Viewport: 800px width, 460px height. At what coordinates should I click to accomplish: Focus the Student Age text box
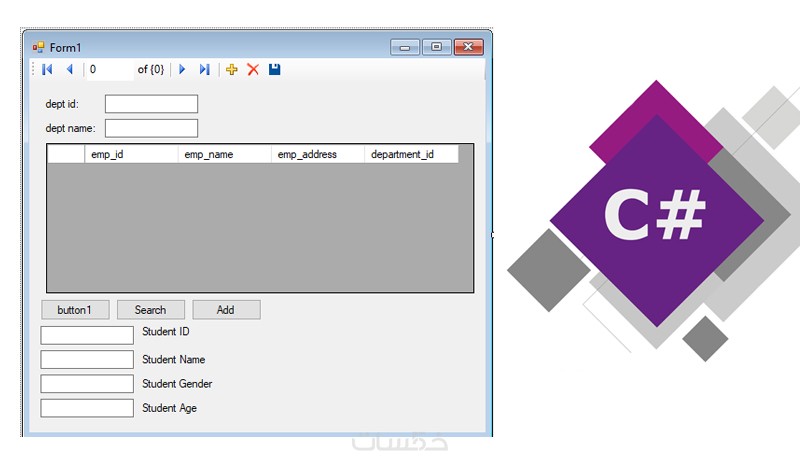click(87, 408)
